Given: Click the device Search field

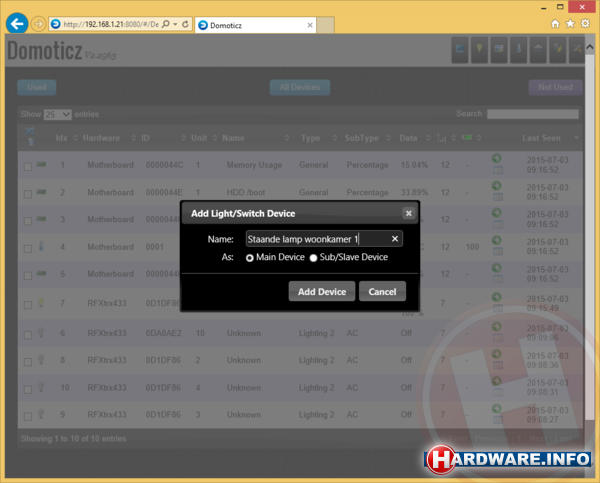Looking at the screenshot, I should 533,114.
